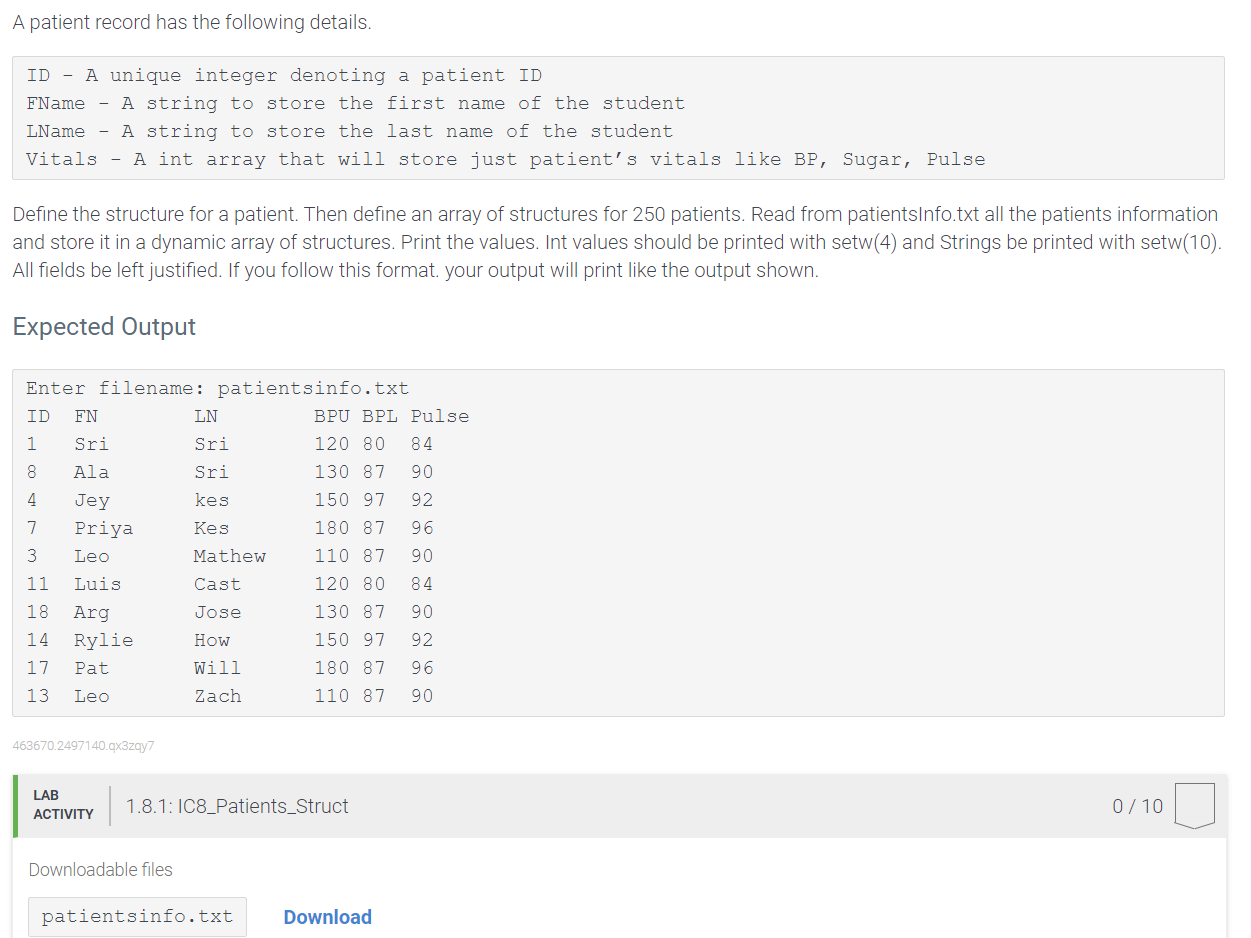Select the Enter filename: patientsinfo.txt line

[x=214, y=388]
